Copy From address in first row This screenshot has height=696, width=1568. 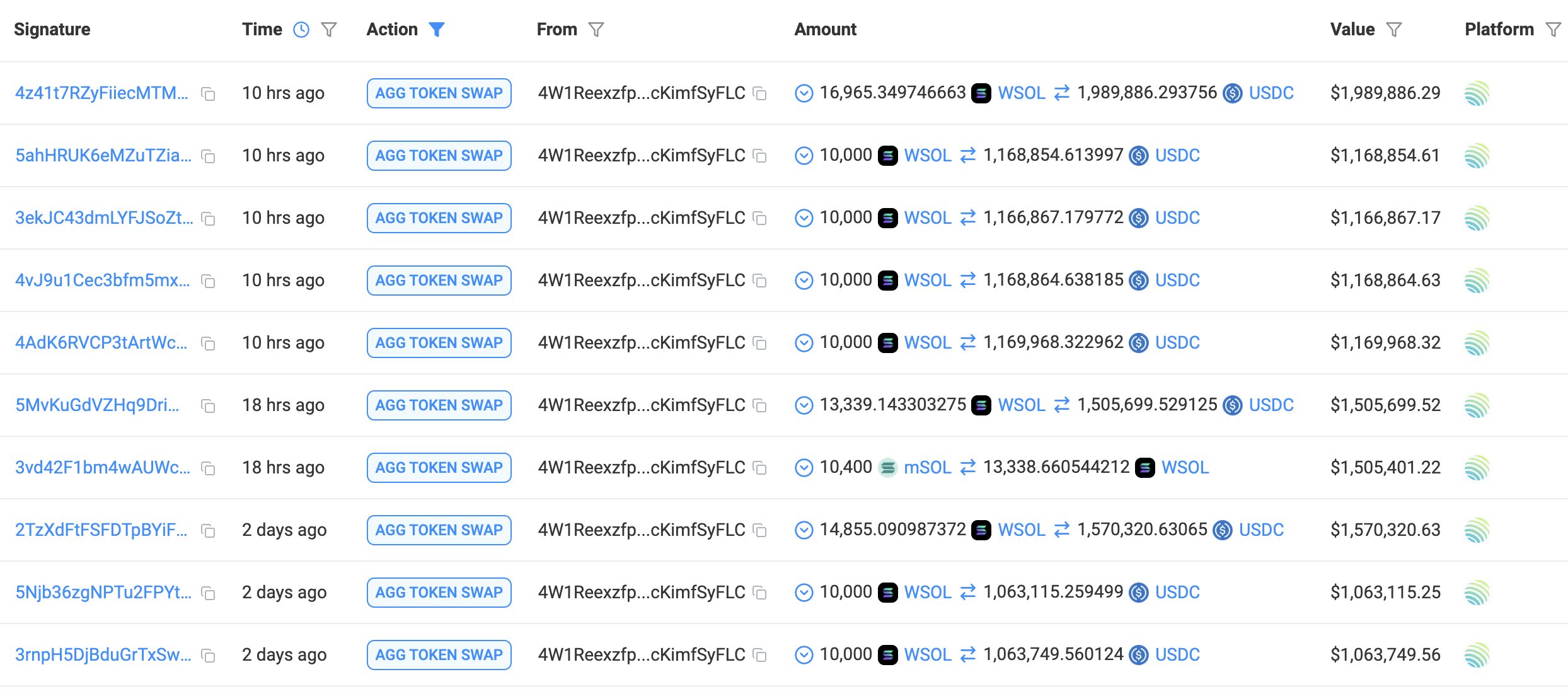pos(760,94)
